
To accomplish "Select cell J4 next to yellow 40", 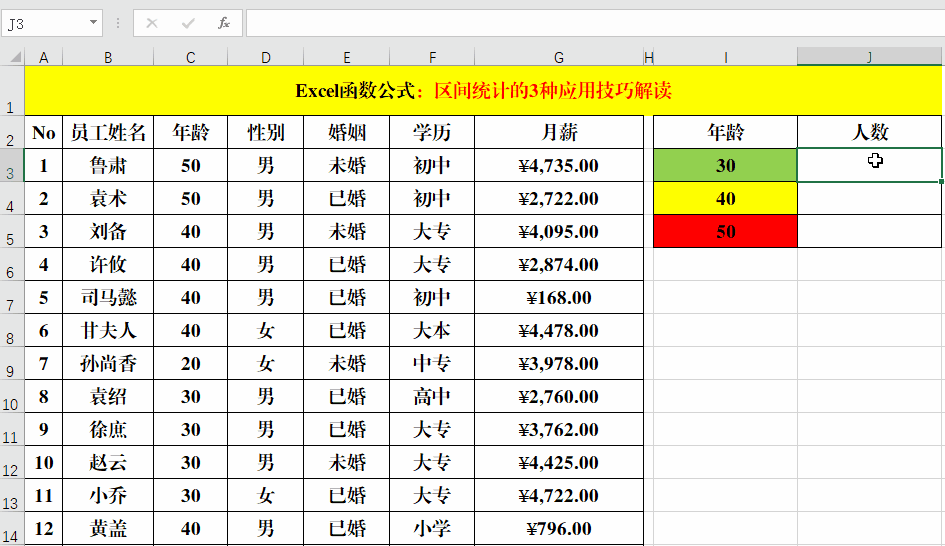I will pos(869,198).
